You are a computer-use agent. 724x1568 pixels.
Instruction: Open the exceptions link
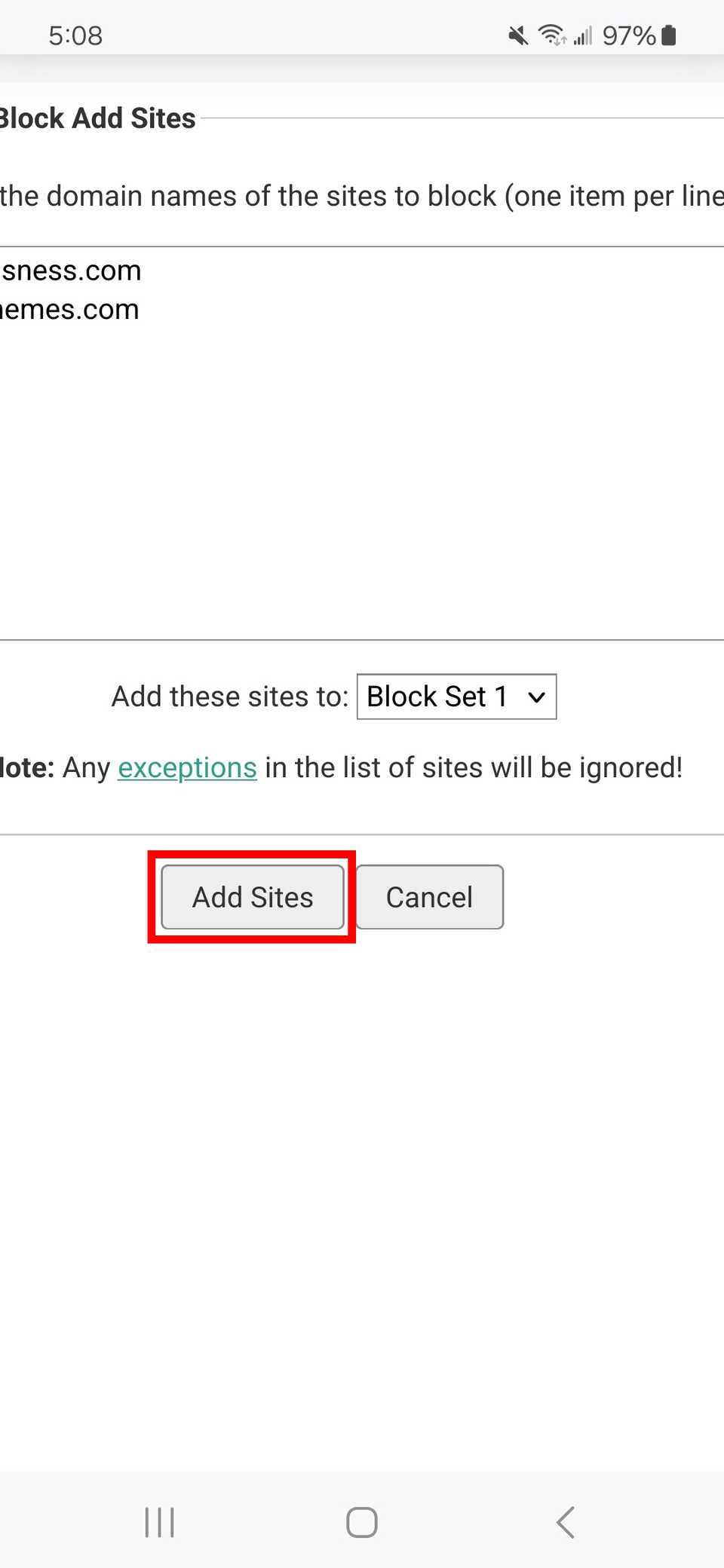click(x=187, y=767)
